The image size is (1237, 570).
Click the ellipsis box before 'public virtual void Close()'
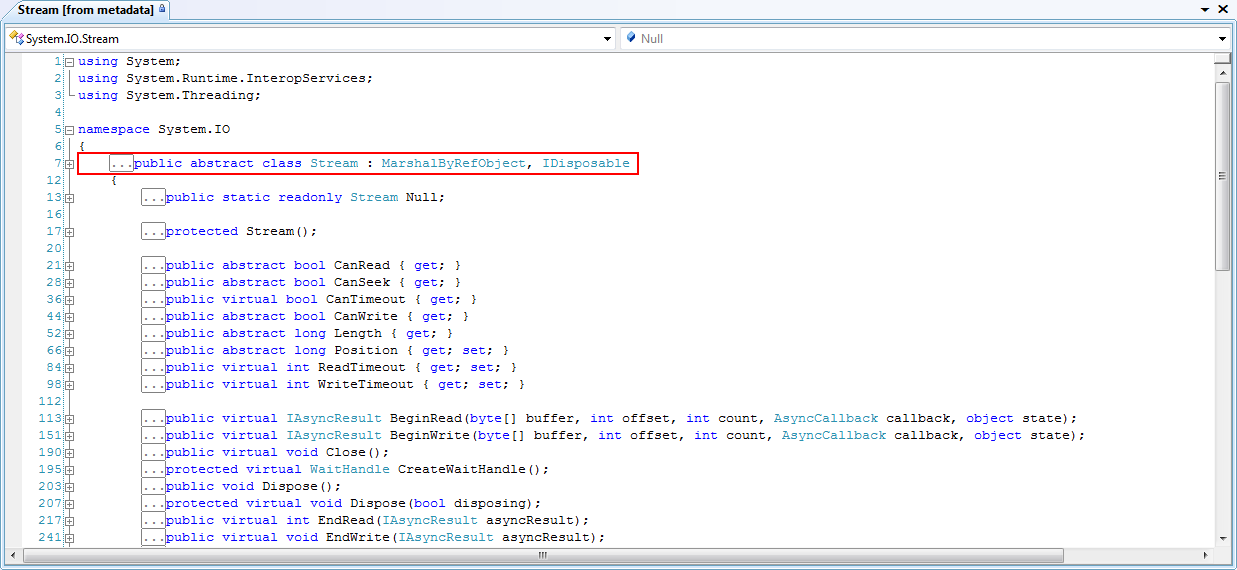point(153,452)
